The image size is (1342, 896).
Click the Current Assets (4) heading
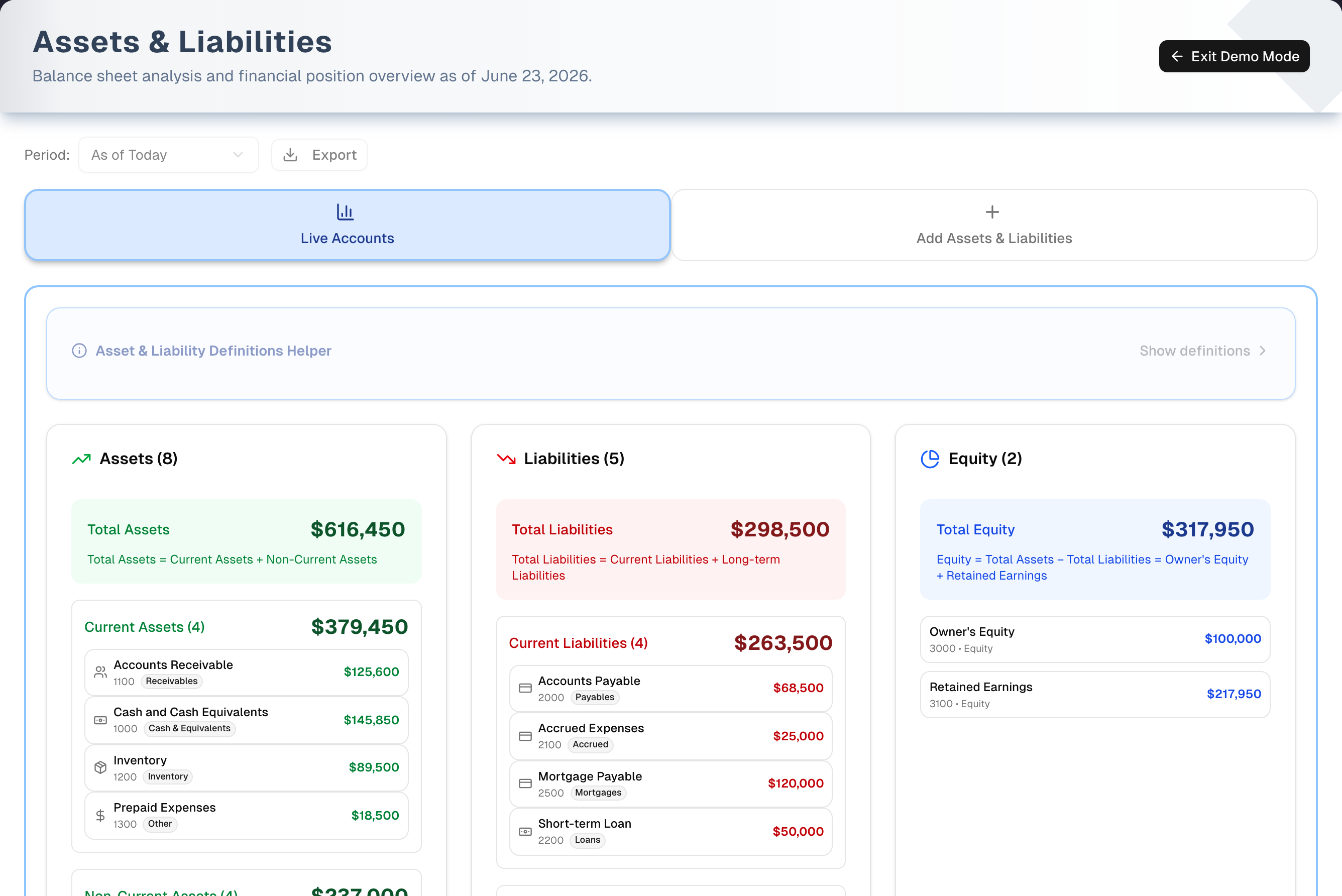(145, 627)
